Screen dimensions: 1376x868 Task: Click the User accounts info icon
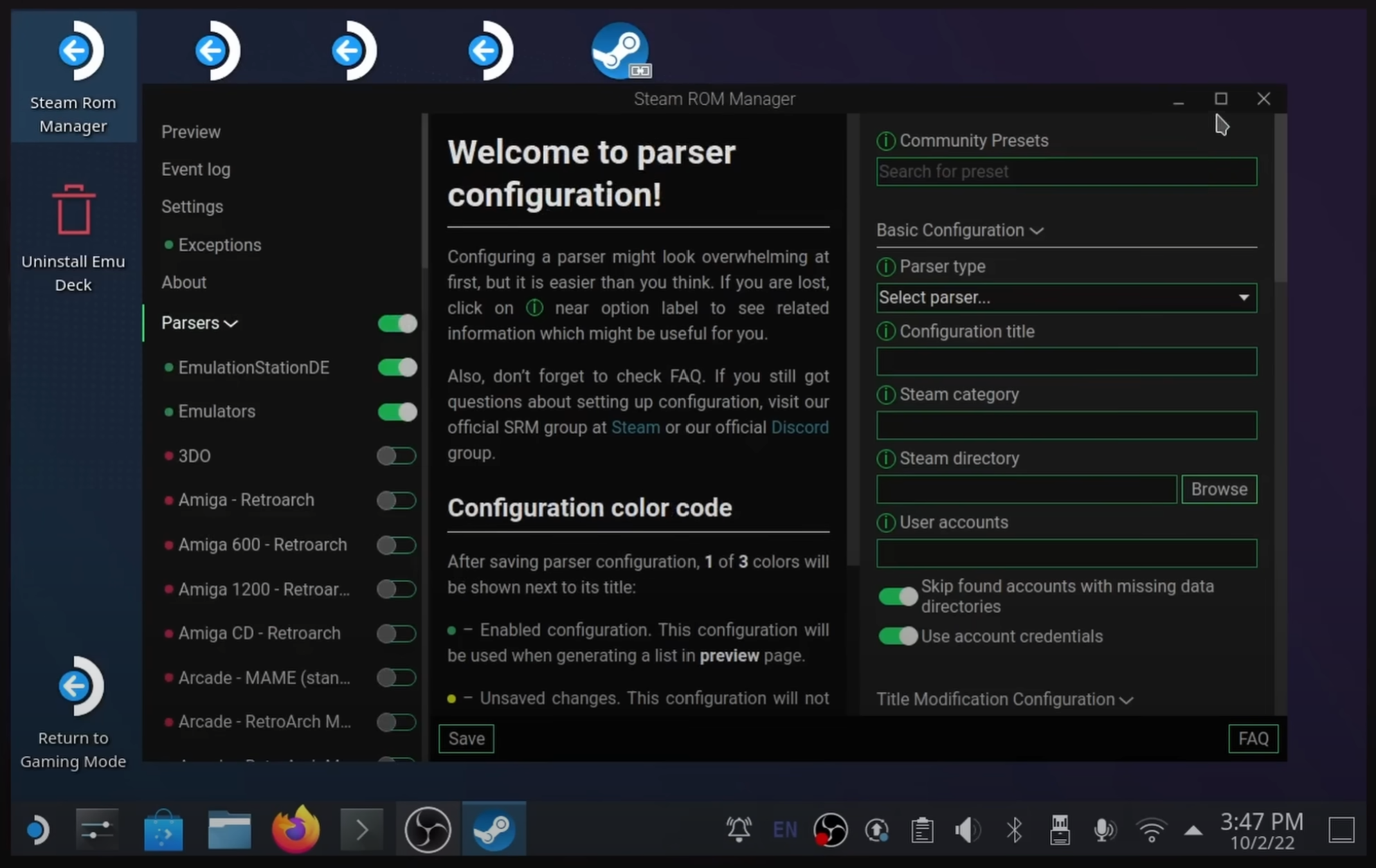pyautogui.click(x=885, y=523)
